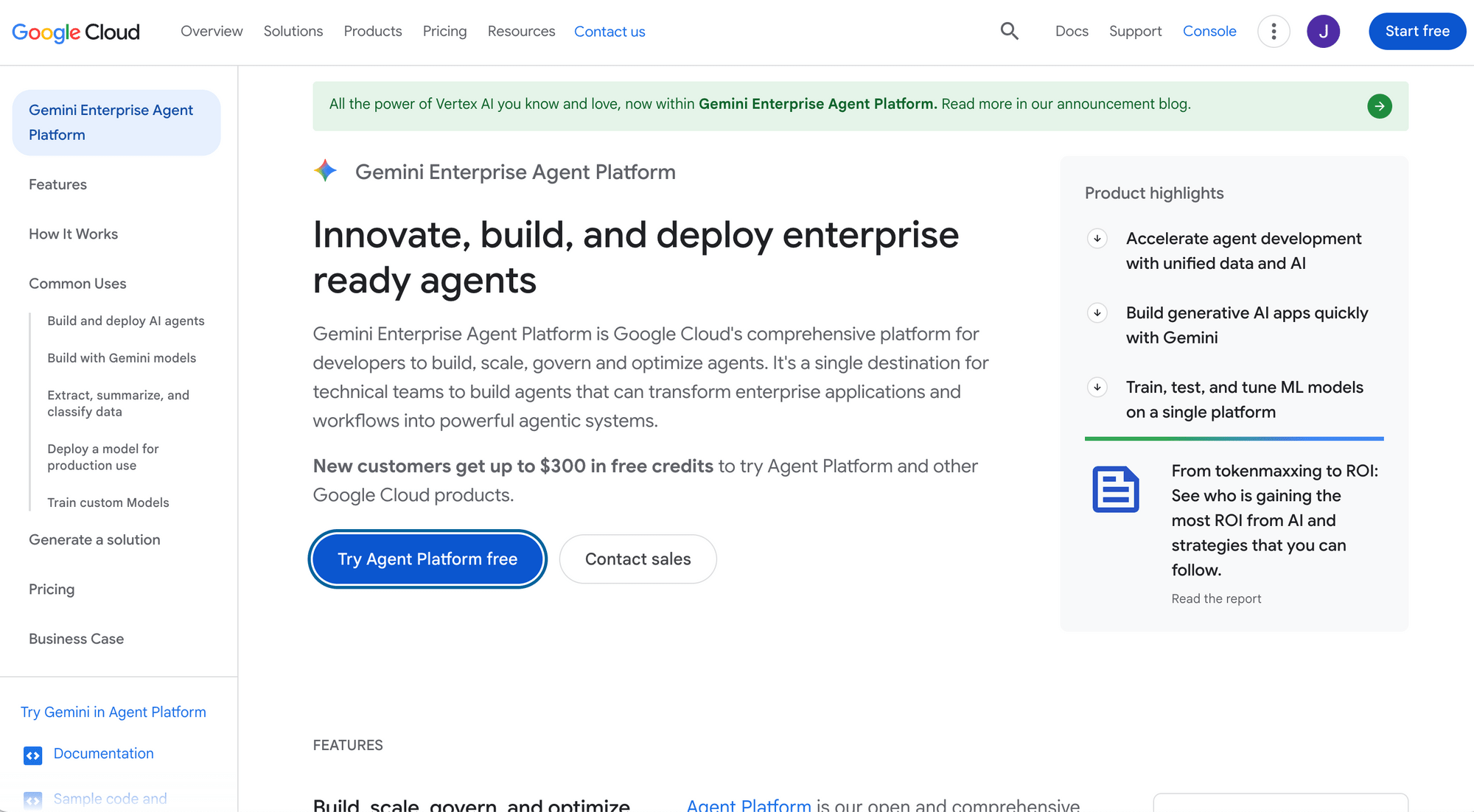Select Gemini Enterprise Agent Platform sidebar item

tap(116, 122)
